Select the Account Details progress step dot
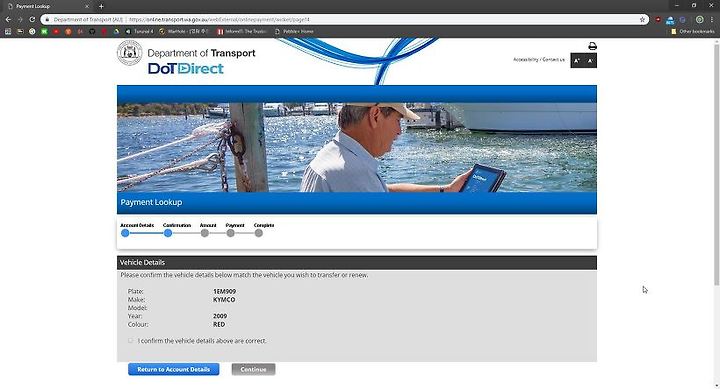Viewport: 720px width, 389px height. tap(125, 233)
